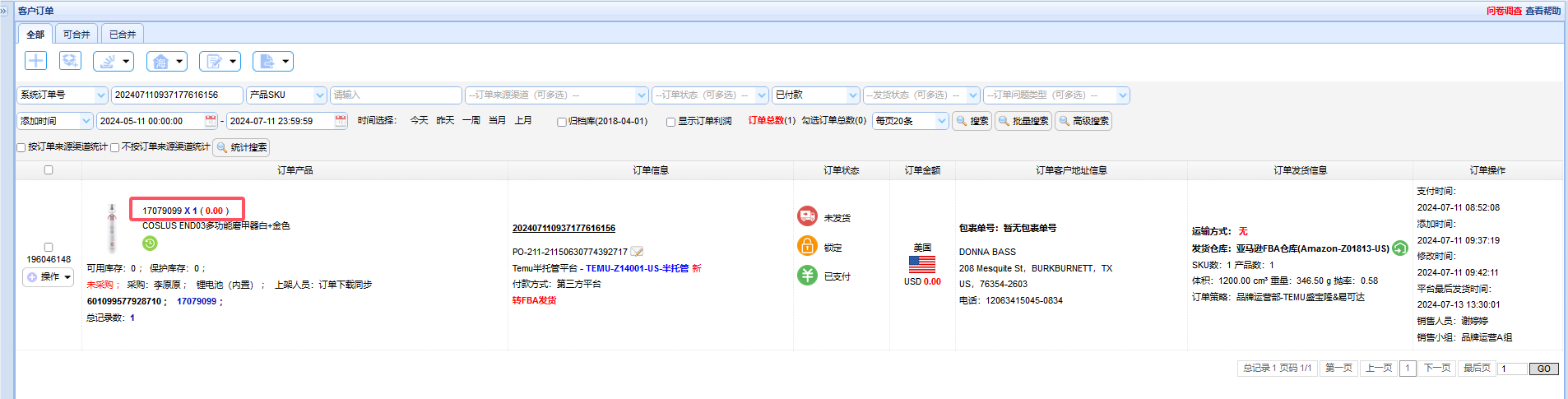Open the end date calendar picker icon

click(341, 121)
